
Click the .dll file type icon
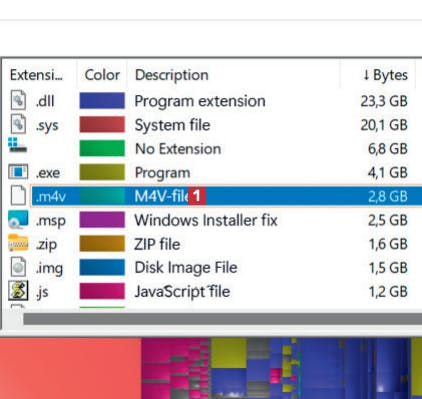tap(18, 100)
